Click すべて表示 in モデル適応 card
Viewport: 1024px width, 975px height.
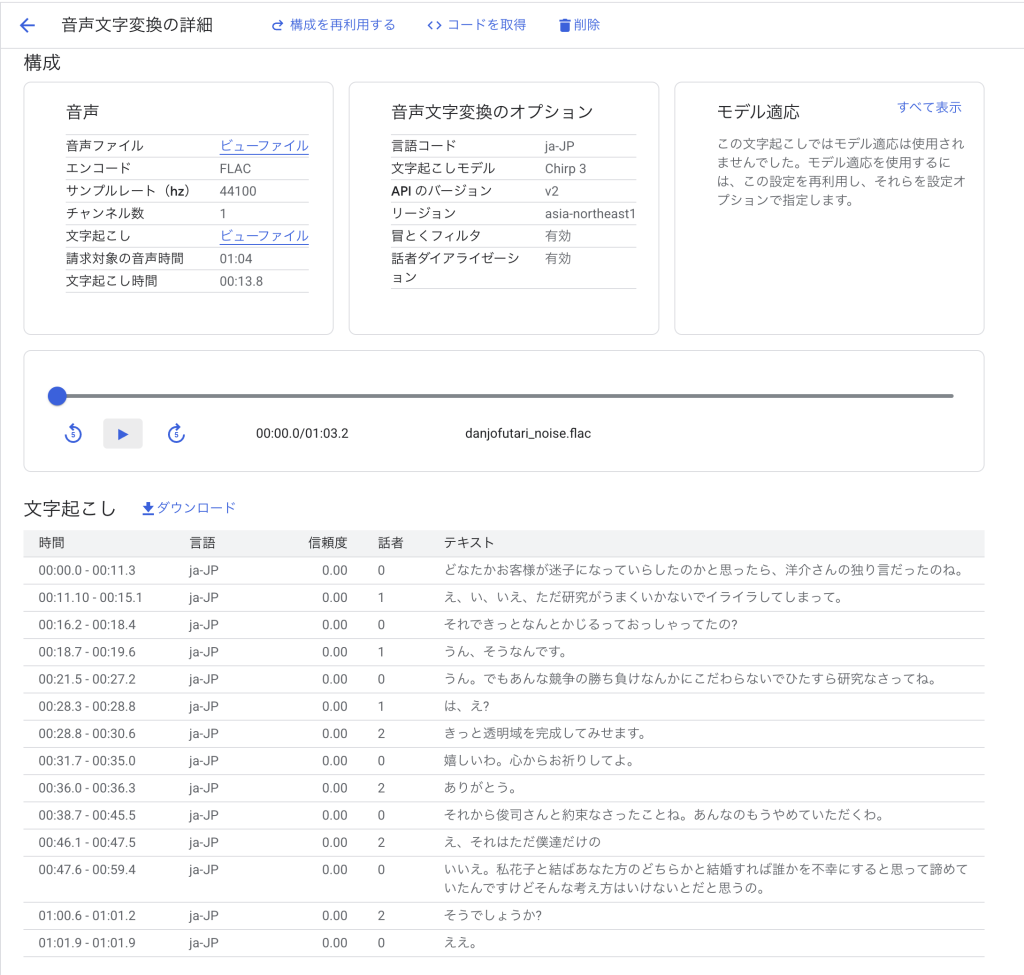[x=929, y=108]
